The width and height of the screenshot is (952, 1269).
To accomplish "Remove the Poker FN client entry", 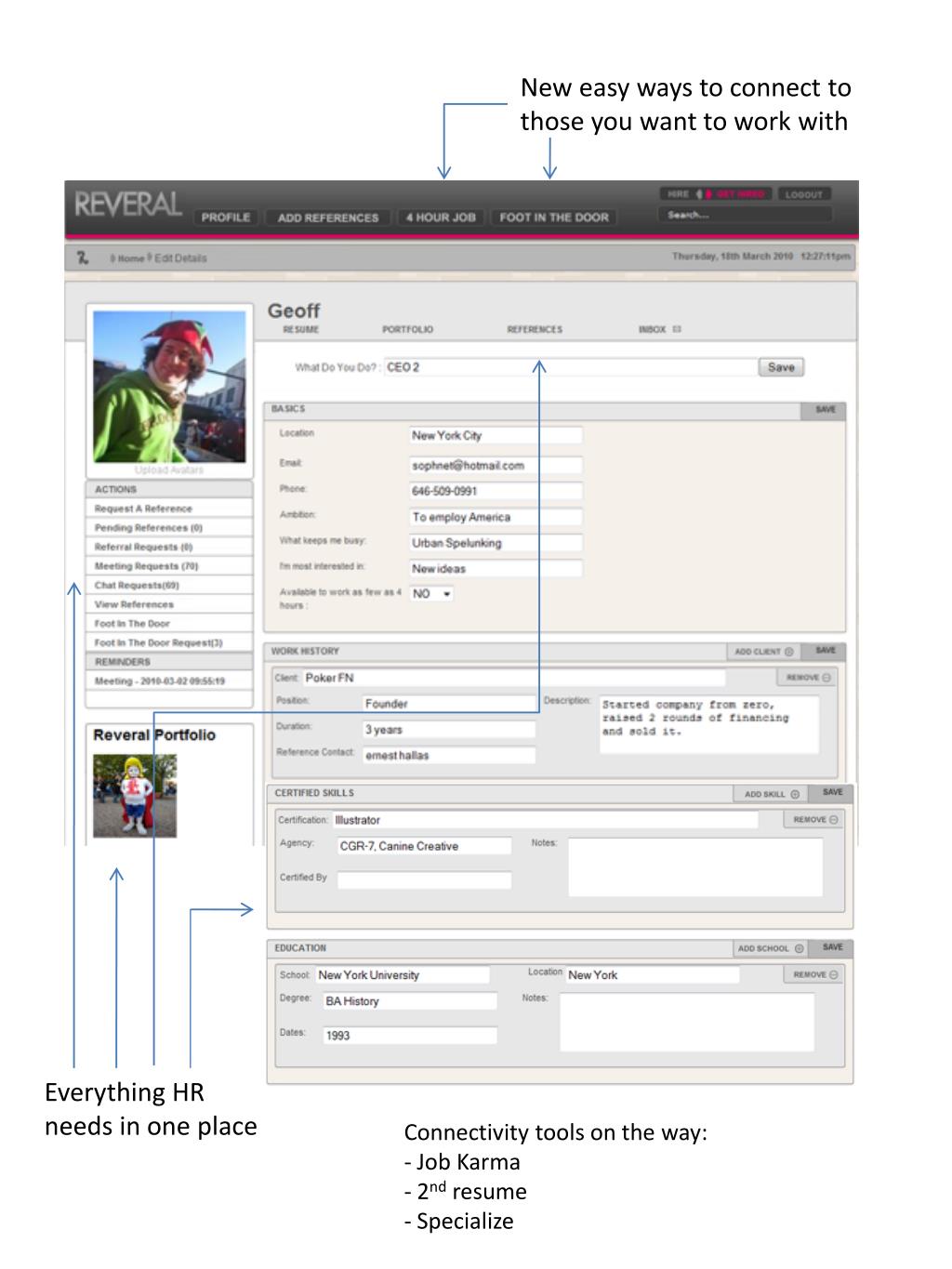I will (808, 678).
